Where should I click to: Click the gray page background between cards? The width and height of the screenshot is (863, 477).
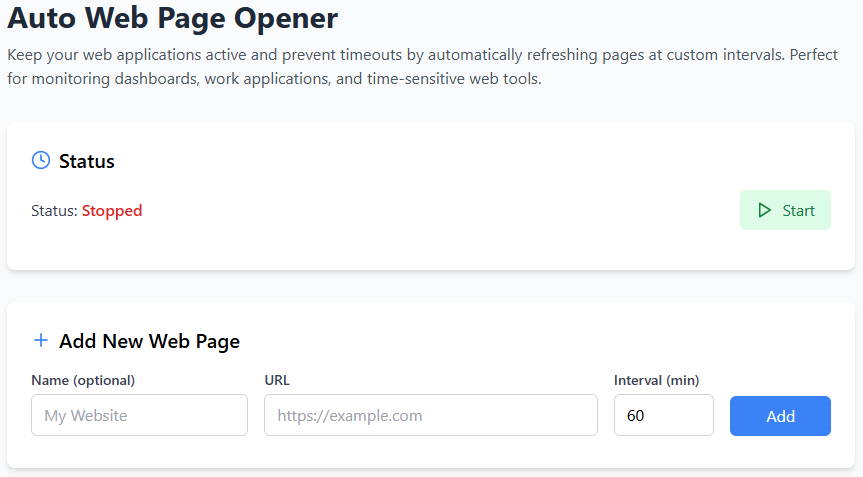(430, 286)
